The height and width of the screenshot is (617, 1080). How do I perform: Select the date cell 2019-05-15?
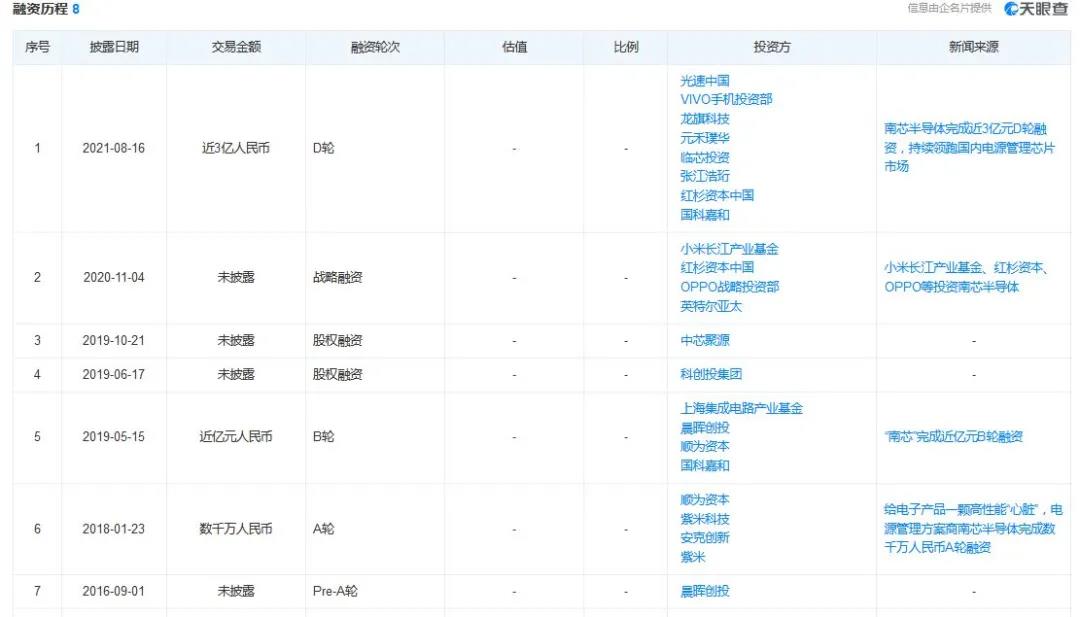114,437
